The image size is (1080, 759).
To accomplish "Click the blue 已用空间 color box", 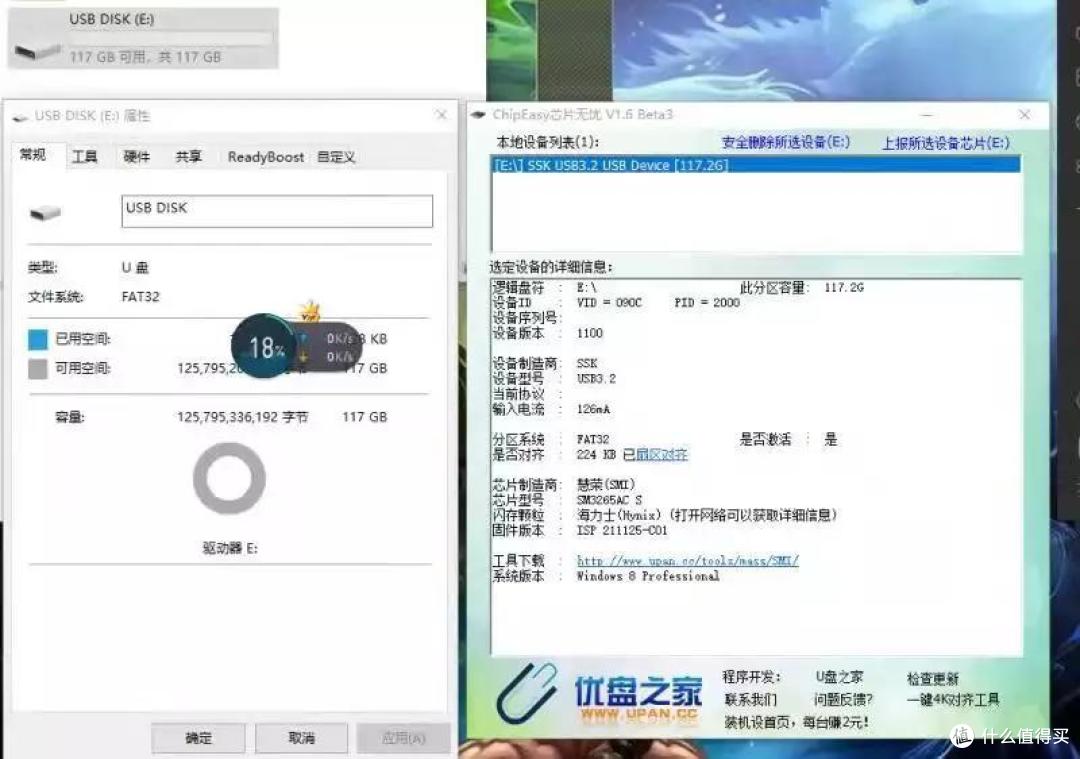I will click(38, 339).
